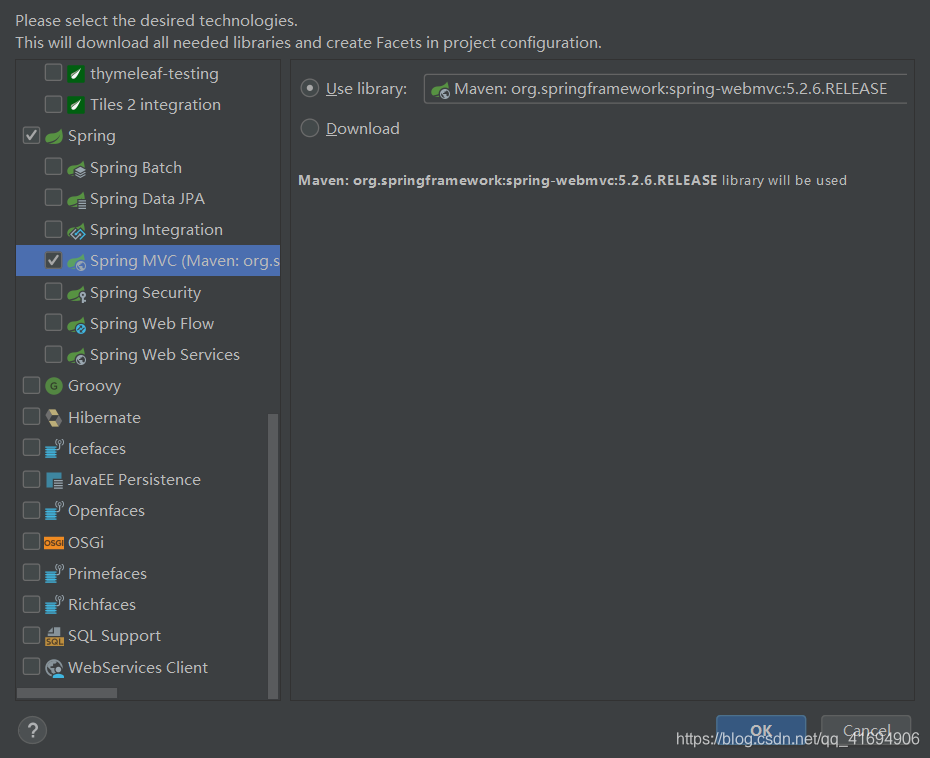Click the horizontal scrollbar of technologies list
This screenshot has width=930, height=758.
67,693
